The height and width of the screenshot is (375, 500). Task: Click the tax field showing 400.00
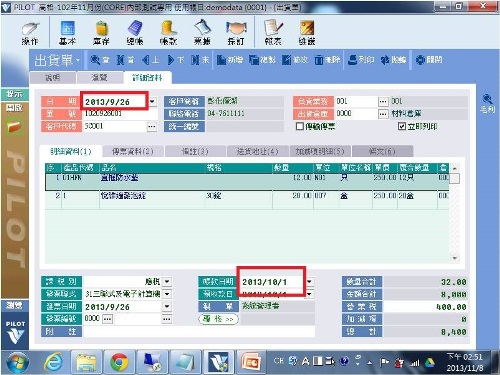point(426,307)
